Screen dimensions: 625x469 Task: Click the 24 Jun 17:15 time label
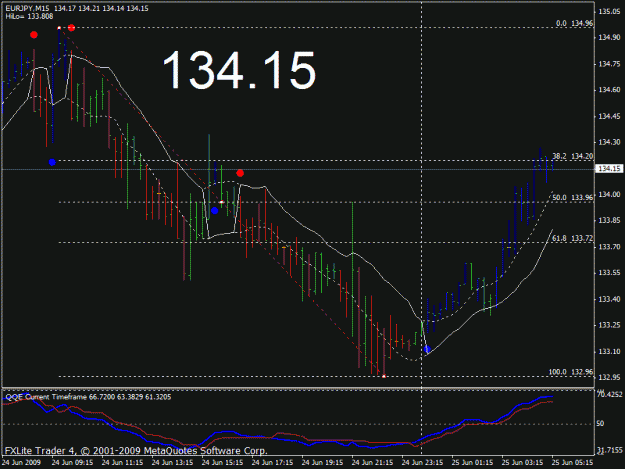point(273,463)
